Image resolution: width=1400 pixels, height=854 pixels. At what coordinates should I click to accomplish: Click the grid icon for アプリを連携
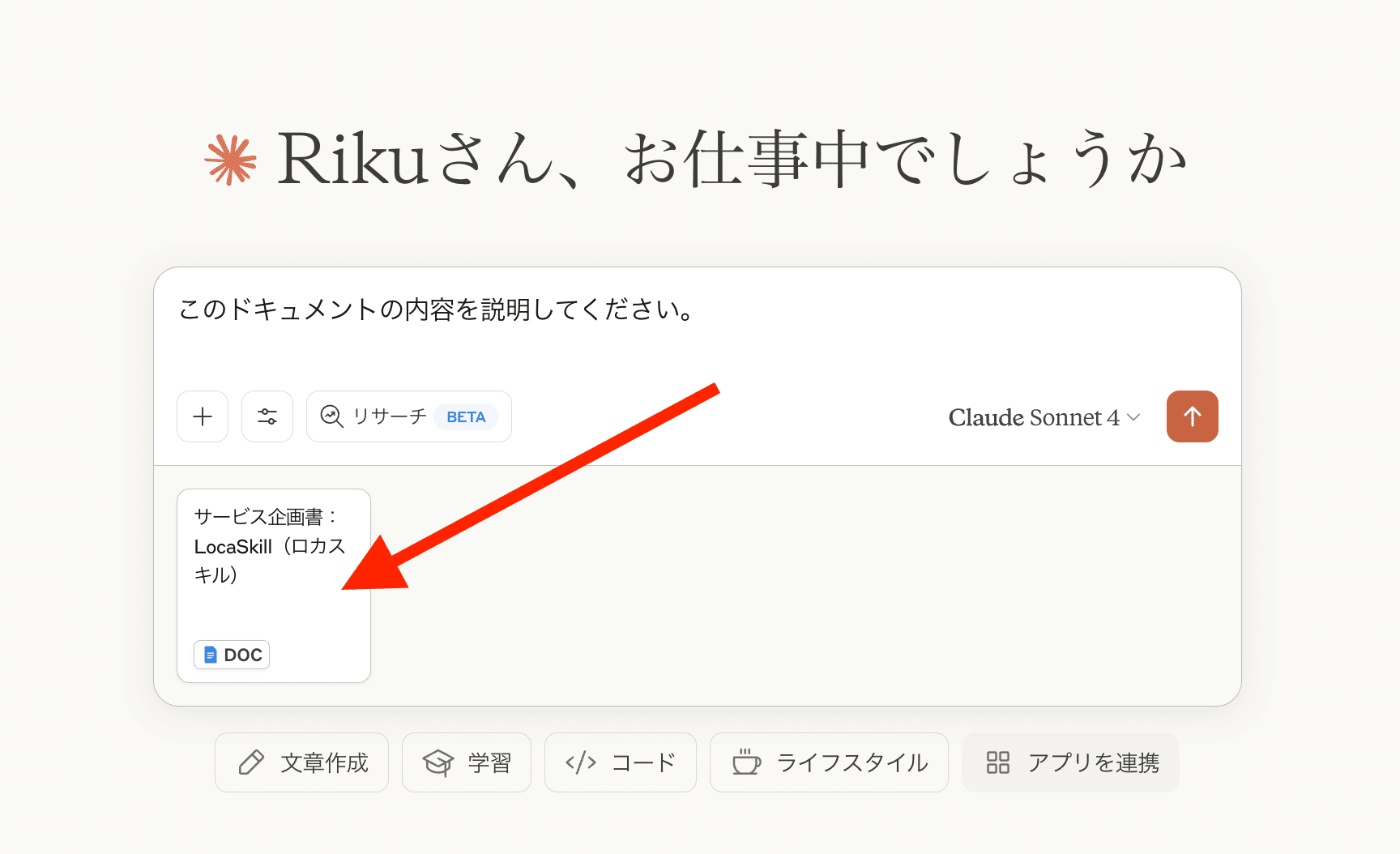pos(998,762)
